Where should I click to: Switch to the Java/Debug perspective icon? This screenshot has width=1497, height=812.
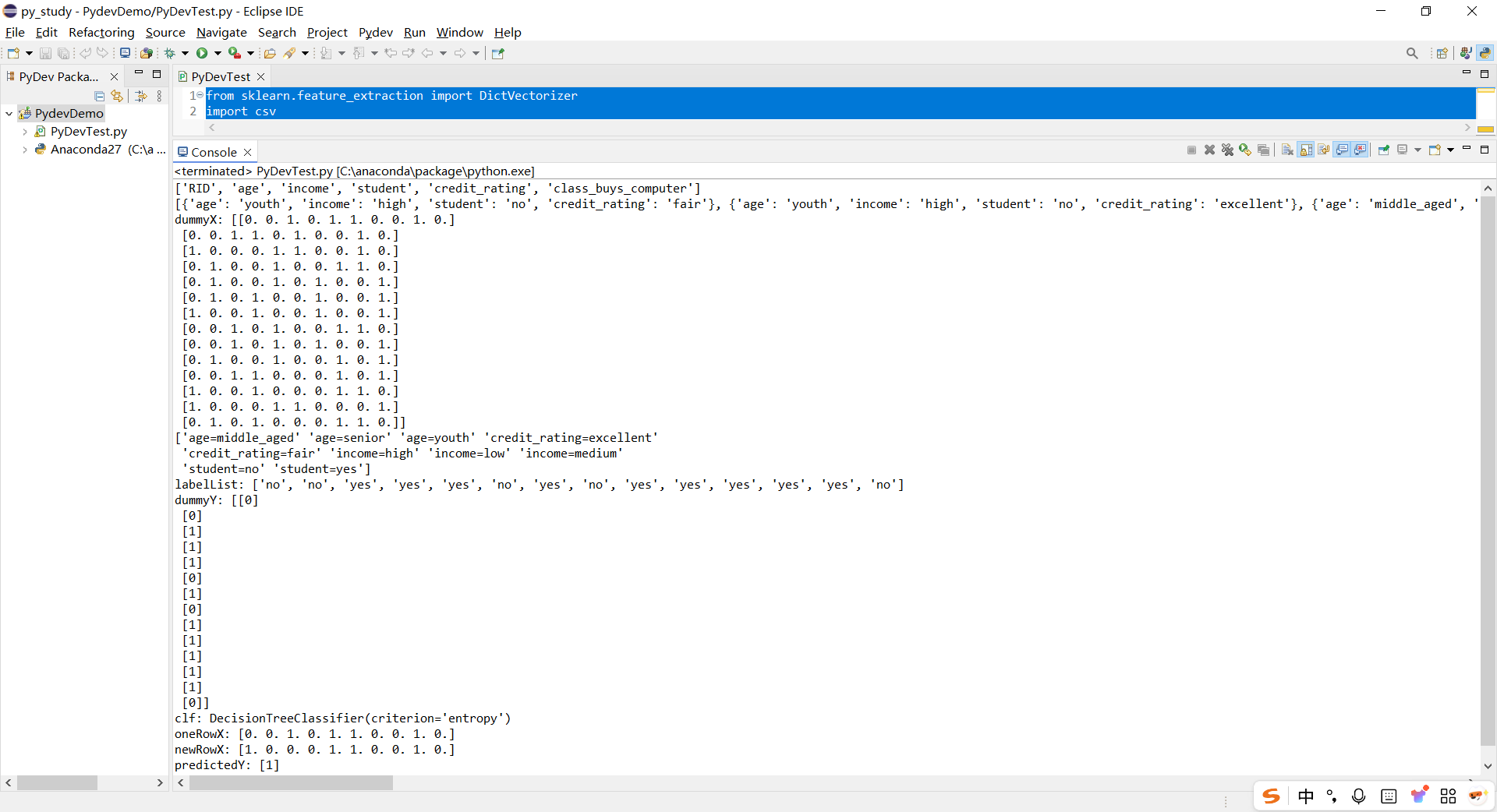[x=1466, y=53]
